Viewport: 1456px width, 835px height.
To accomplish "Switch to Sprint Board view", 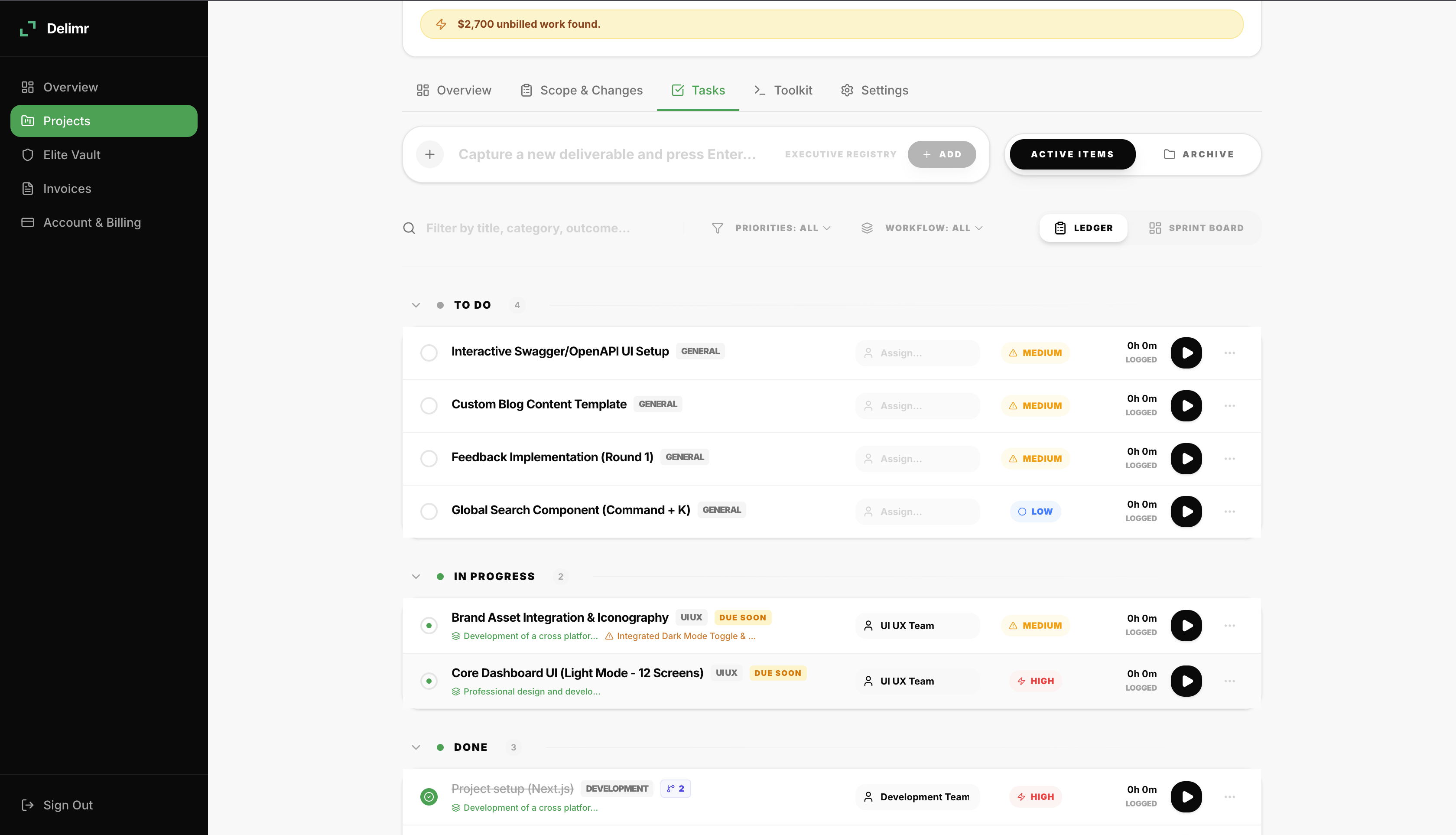I will click(x=1196, y=228).
